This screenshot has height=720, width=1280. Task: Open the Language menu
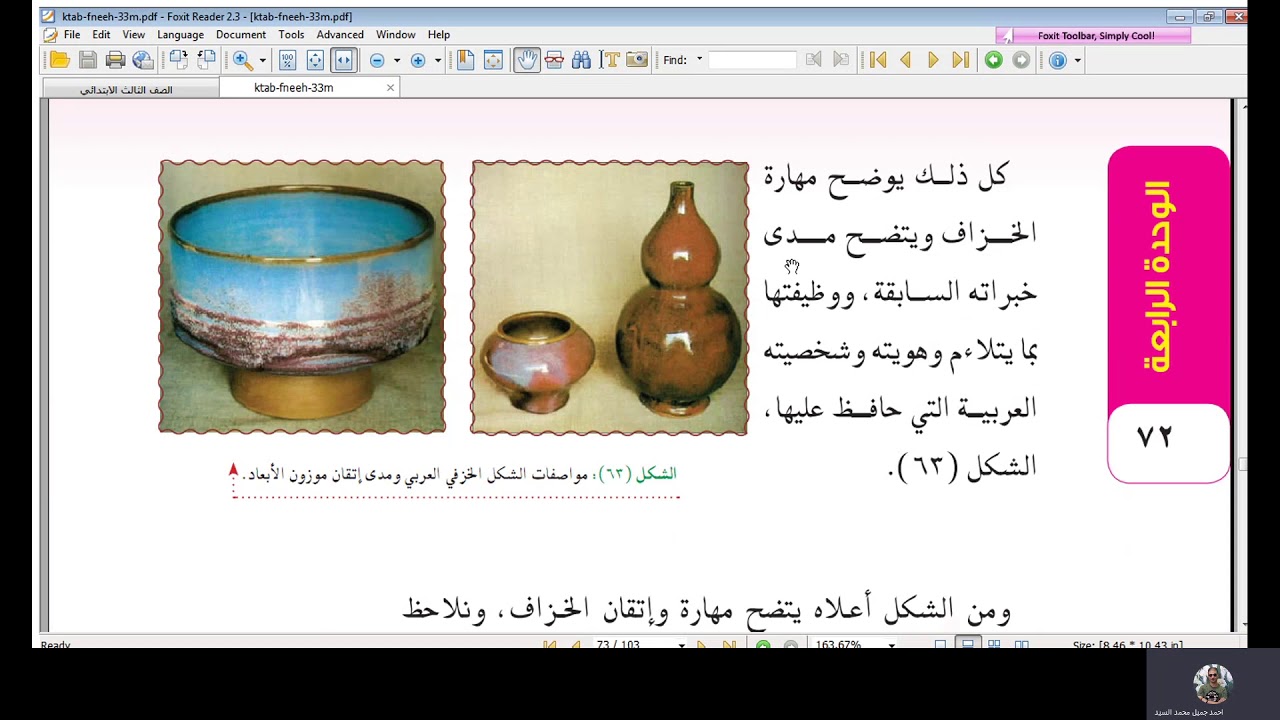click(180, 34)
